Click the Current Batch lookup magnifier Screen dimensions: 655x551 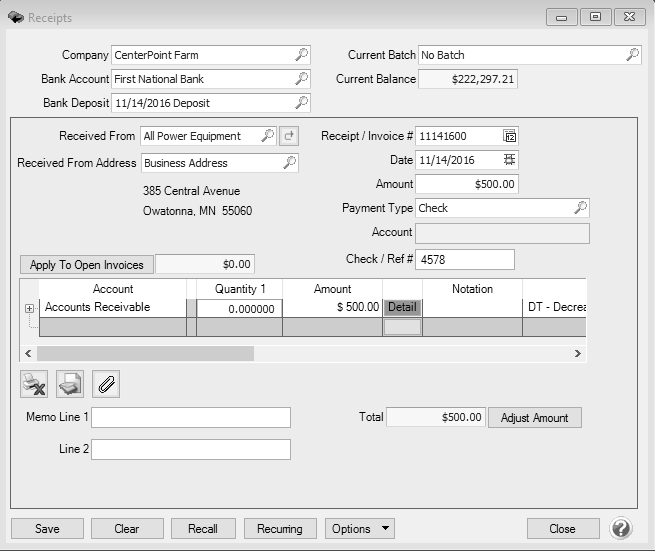coord(632,55)
